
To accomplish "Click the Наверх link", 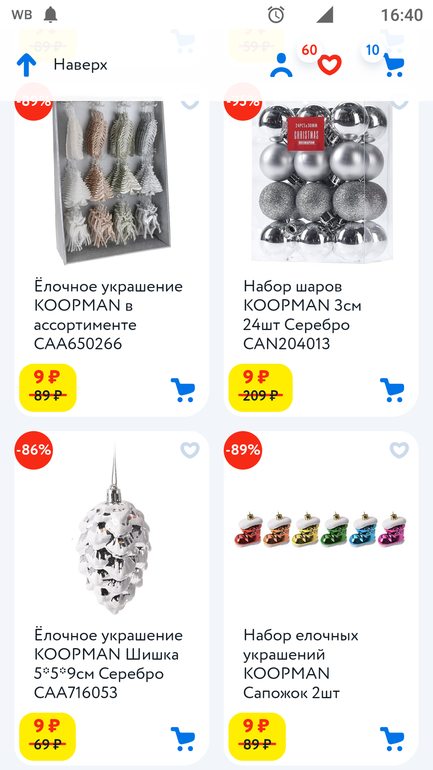I will point(81,65).
